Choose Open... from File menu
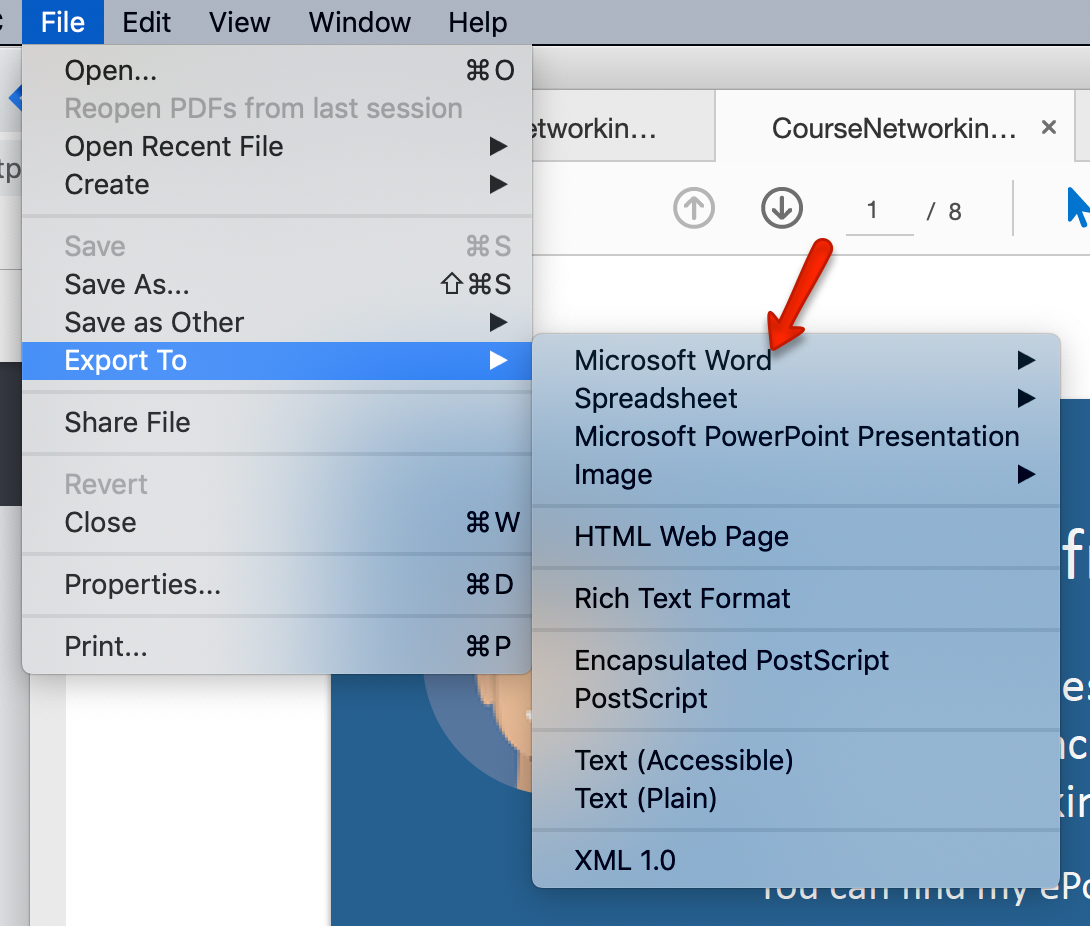This screenshot has height=926, width=1090. tap(277, 70)
